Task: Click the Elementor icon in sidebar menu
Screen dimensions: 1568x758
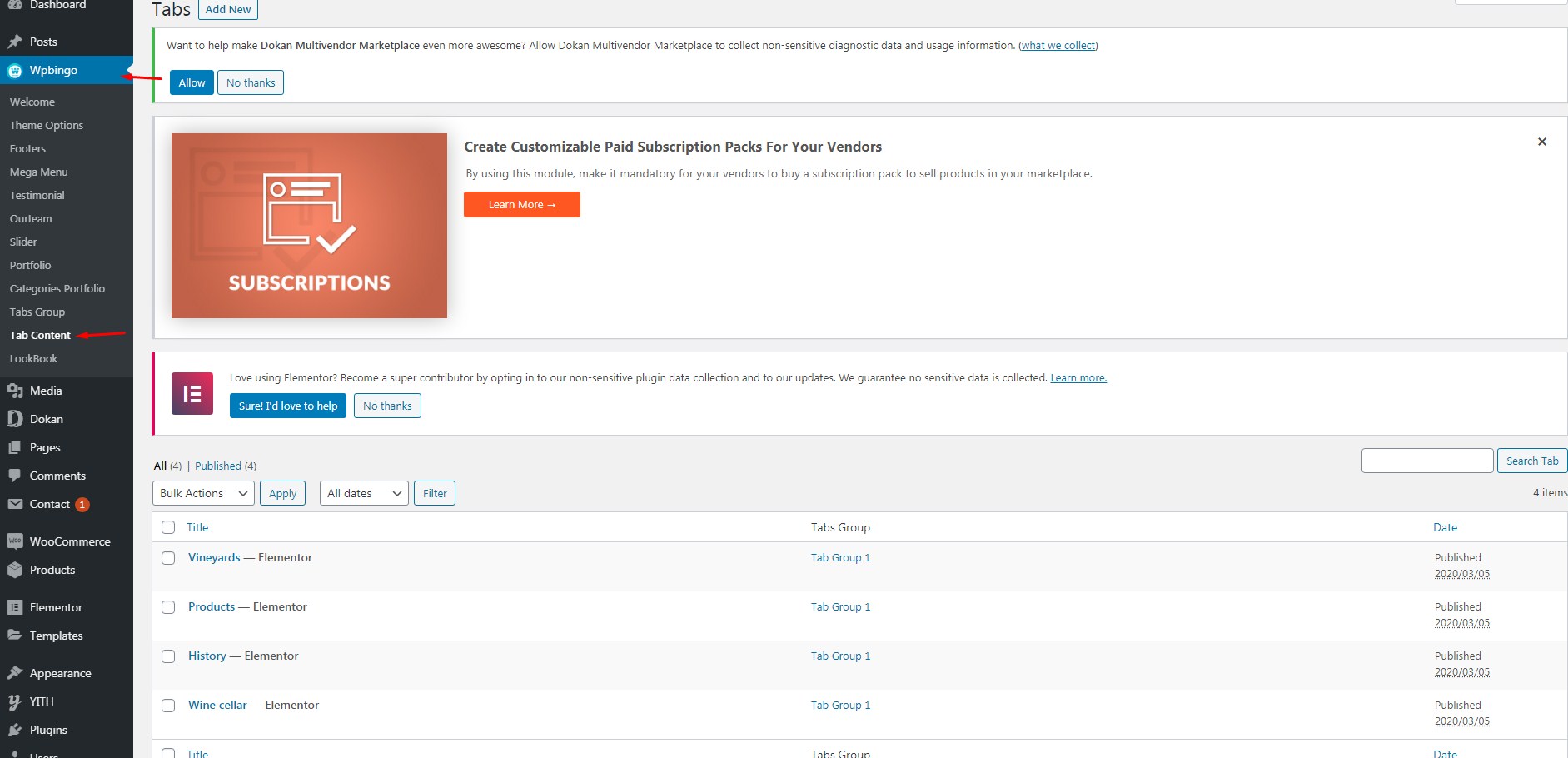Action: click(x=15, y=607)
